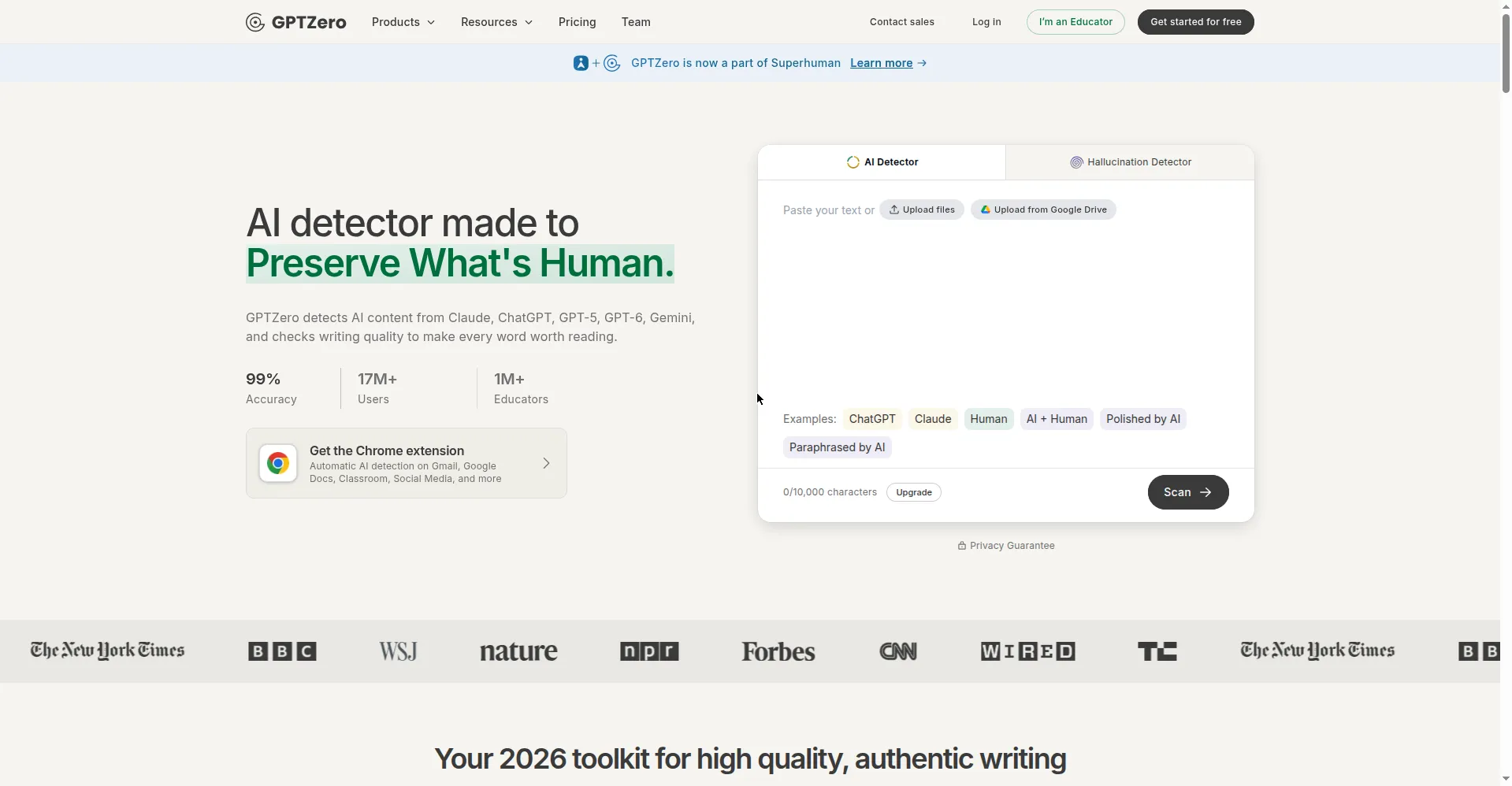Click the GPTZero logo icon

(x=254, y=22)
